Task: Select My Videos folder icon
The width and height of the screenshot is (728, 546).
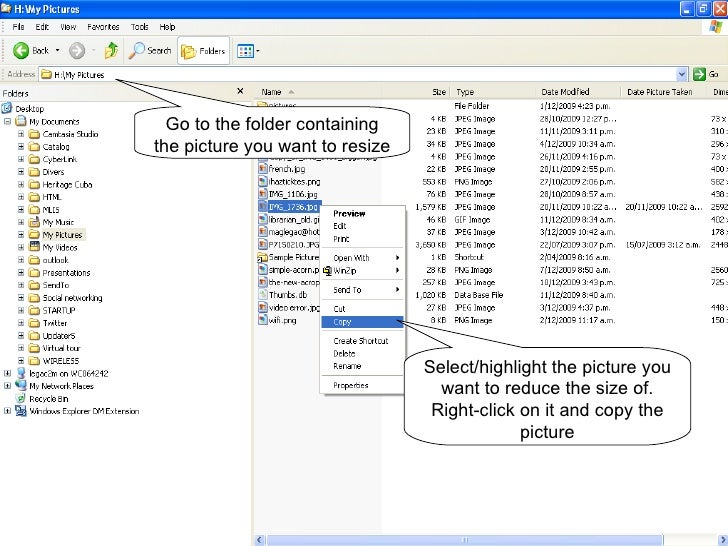Action: coord(34,247)
